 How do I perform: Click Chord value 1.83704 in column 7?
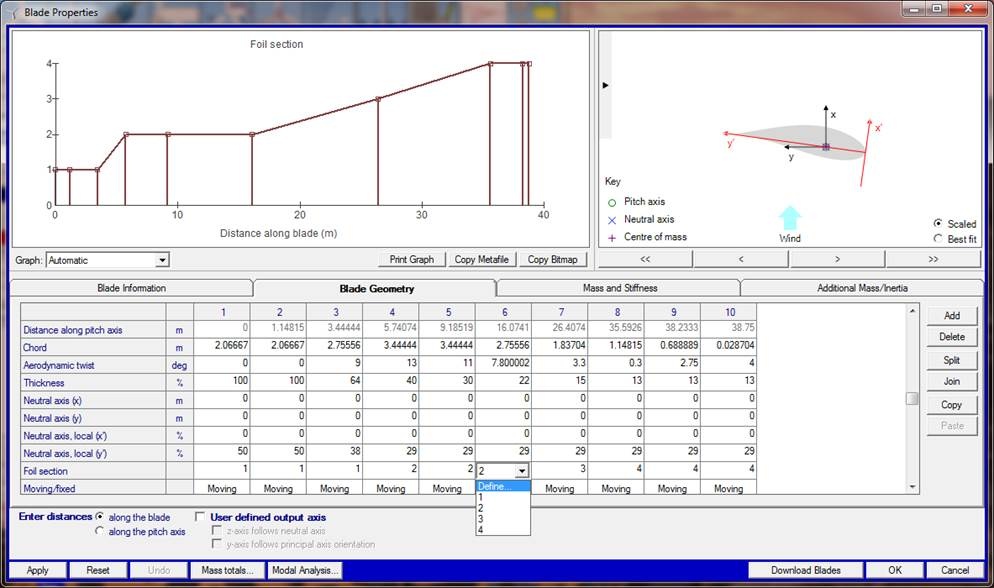click(x=560, y=345)
